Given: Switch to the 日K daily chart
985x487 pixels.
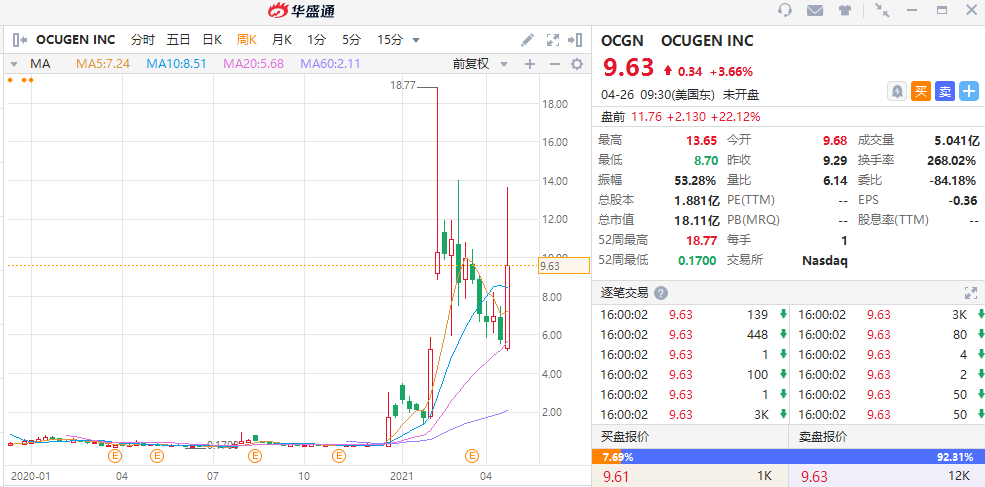Looking at the screenshot, I should tap(212, 40).
